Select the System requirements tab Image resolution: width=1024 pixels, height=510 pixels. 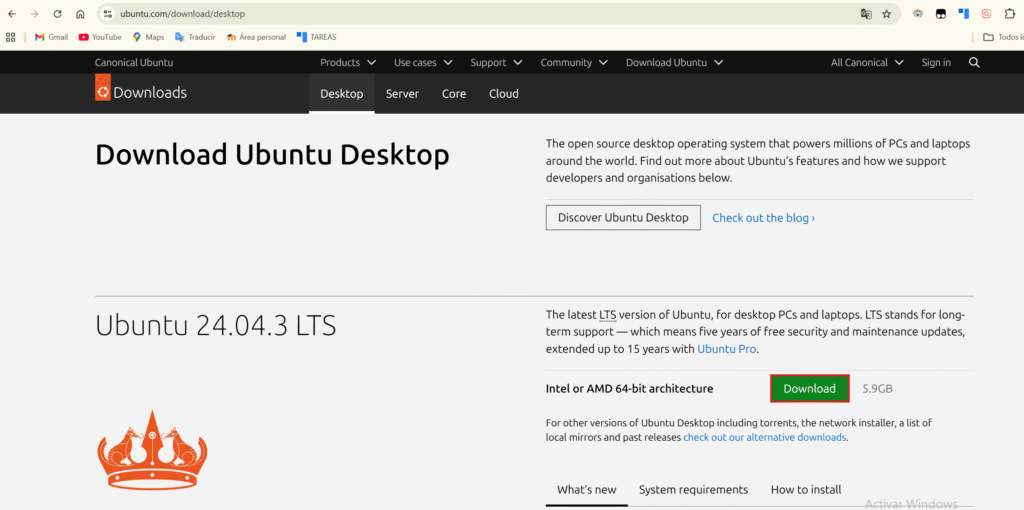tap(693, 490)
